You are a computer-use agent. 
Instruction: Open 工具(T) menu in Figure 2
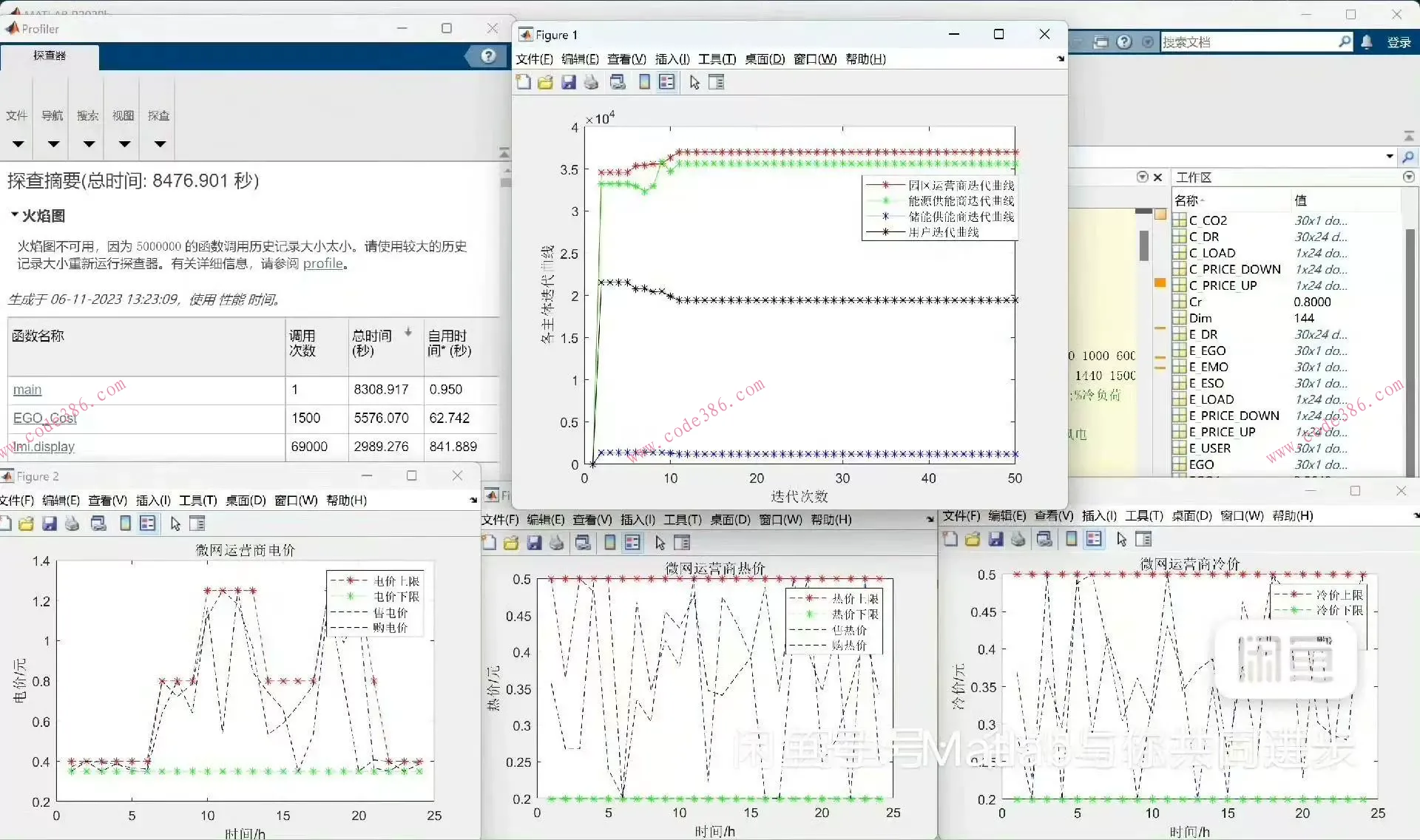tap(197, 501)
